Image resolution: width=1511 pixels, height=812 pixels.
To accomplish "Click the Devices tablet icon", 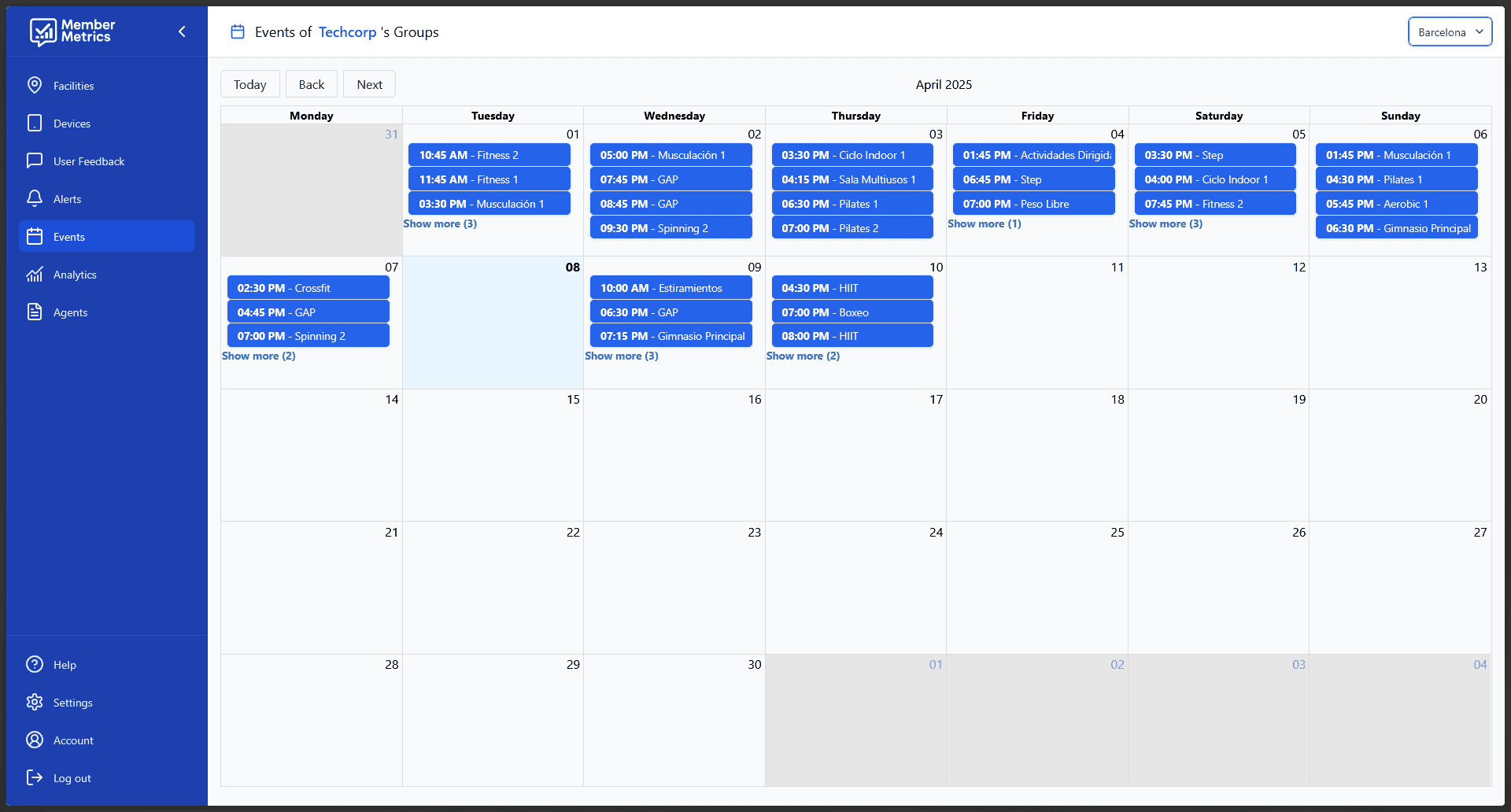I will 35,123.
